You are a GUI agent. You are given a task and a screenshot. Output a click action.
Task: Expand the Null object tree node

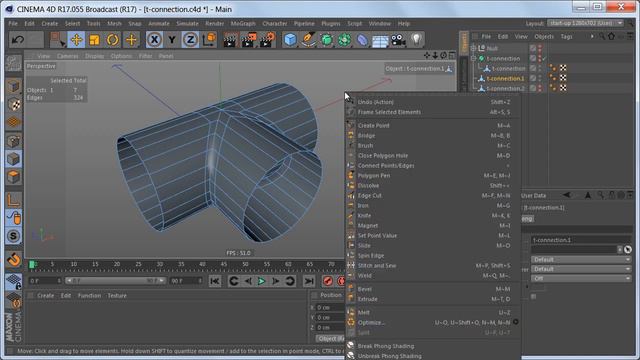tap(473, 48)
